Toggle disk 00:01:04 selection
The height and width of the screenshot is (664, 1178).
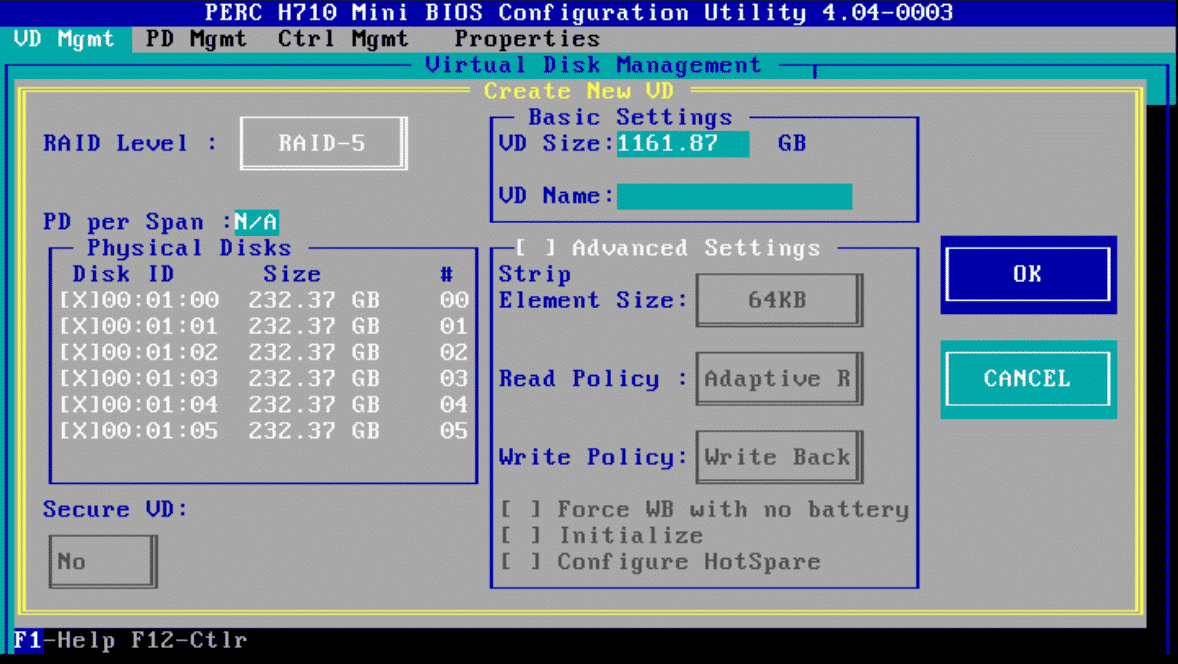76,405
